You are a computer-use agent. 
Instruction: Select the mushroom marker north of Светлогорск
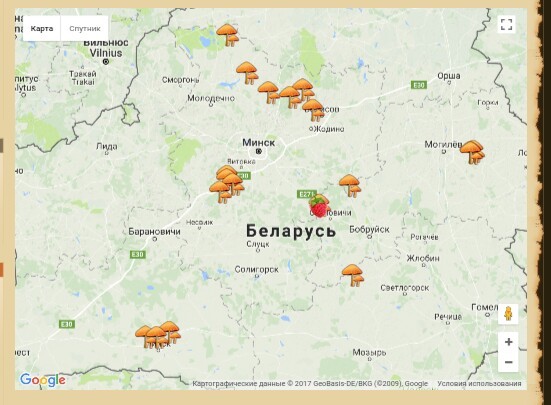(352, 275)
